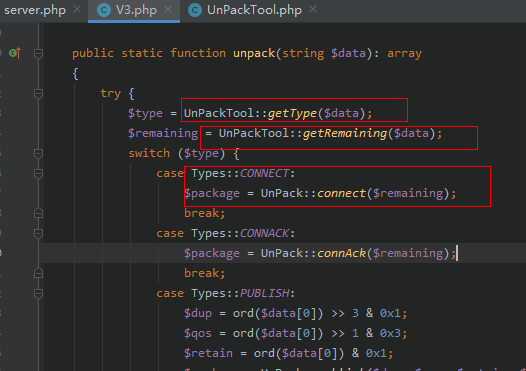Collapse the switch ($type) fold marker
This screenshot has width=526, height=371.
pos(38,153)
